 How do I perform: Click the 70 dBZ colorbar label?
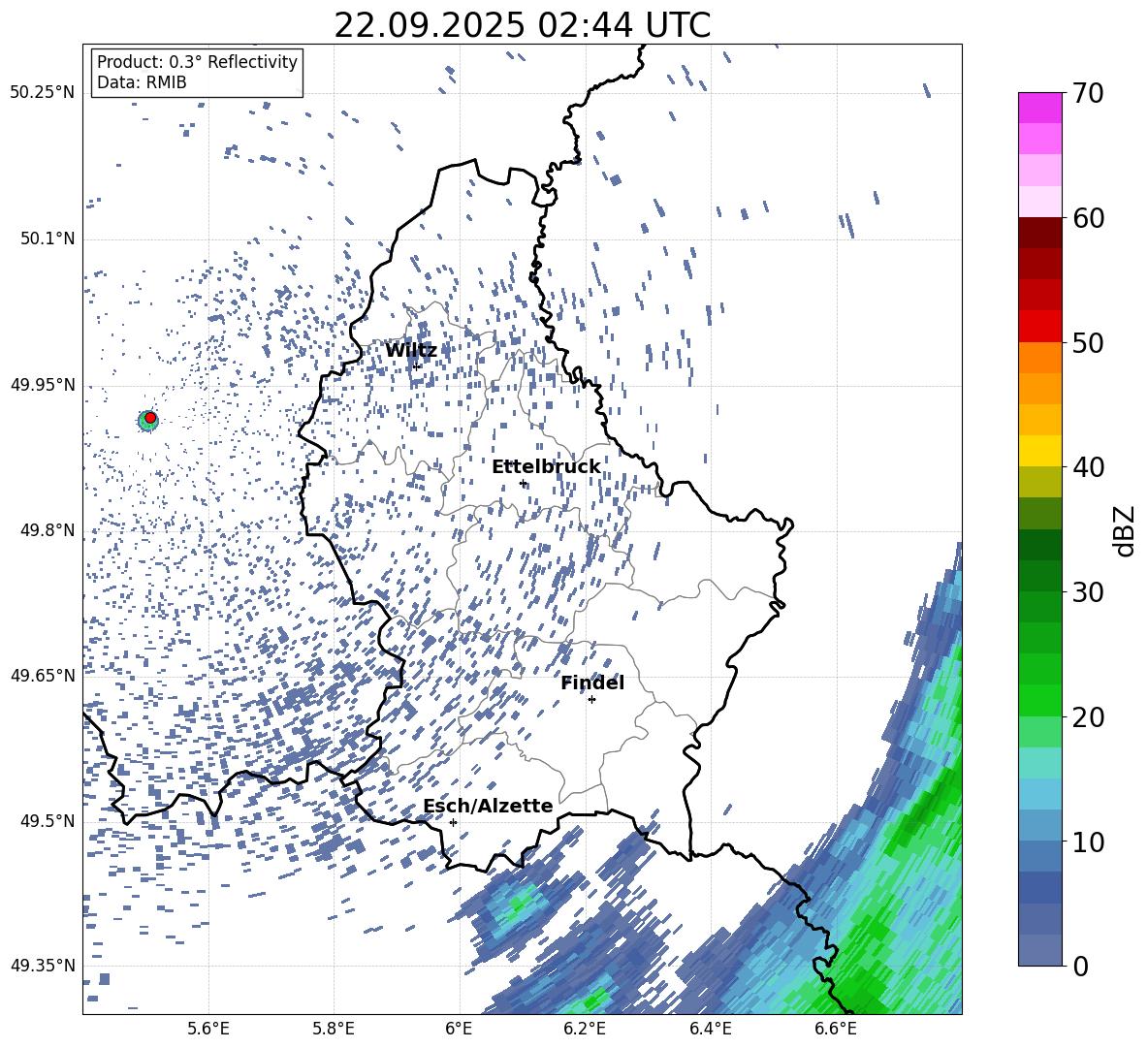1087,93
